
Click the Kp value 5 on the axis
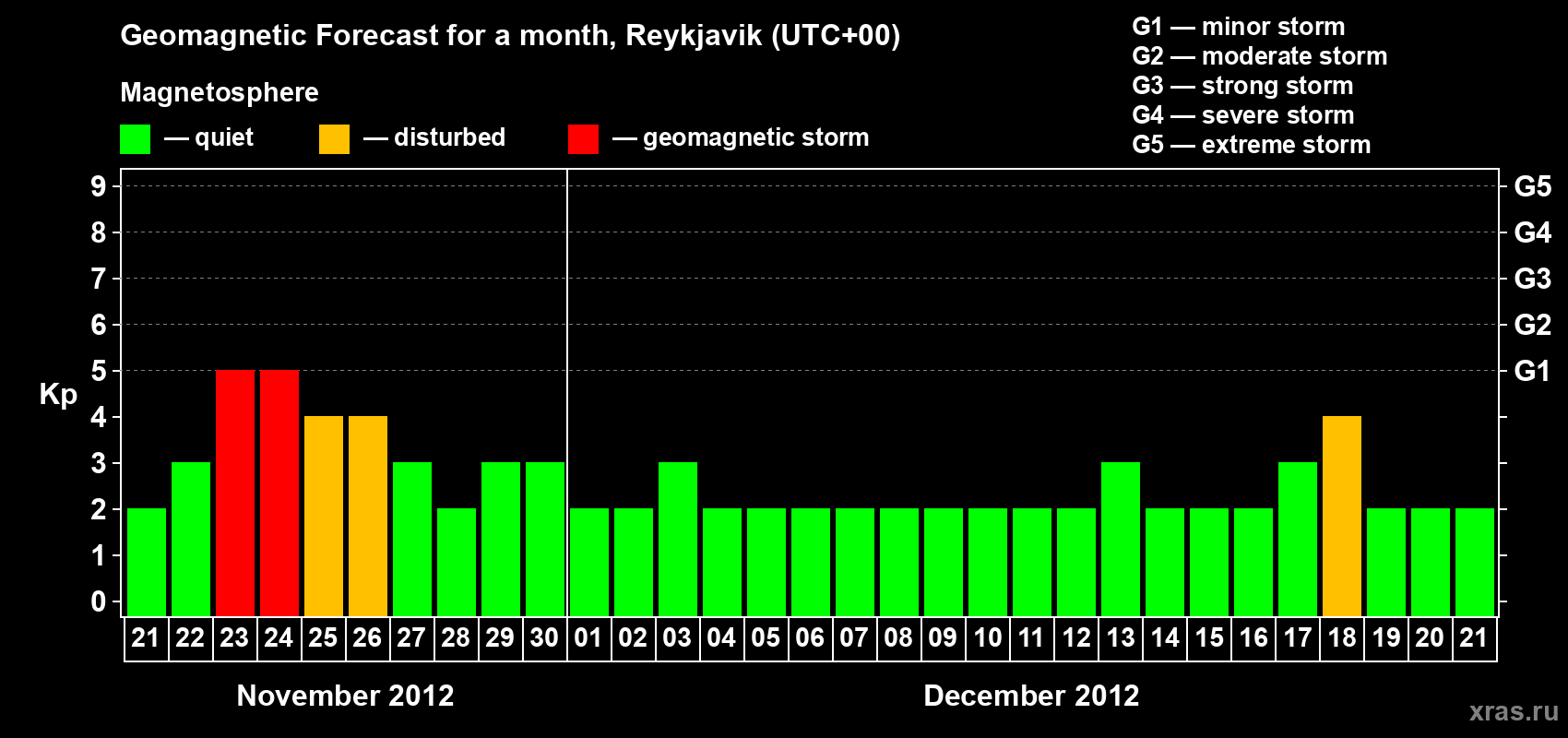99,371
